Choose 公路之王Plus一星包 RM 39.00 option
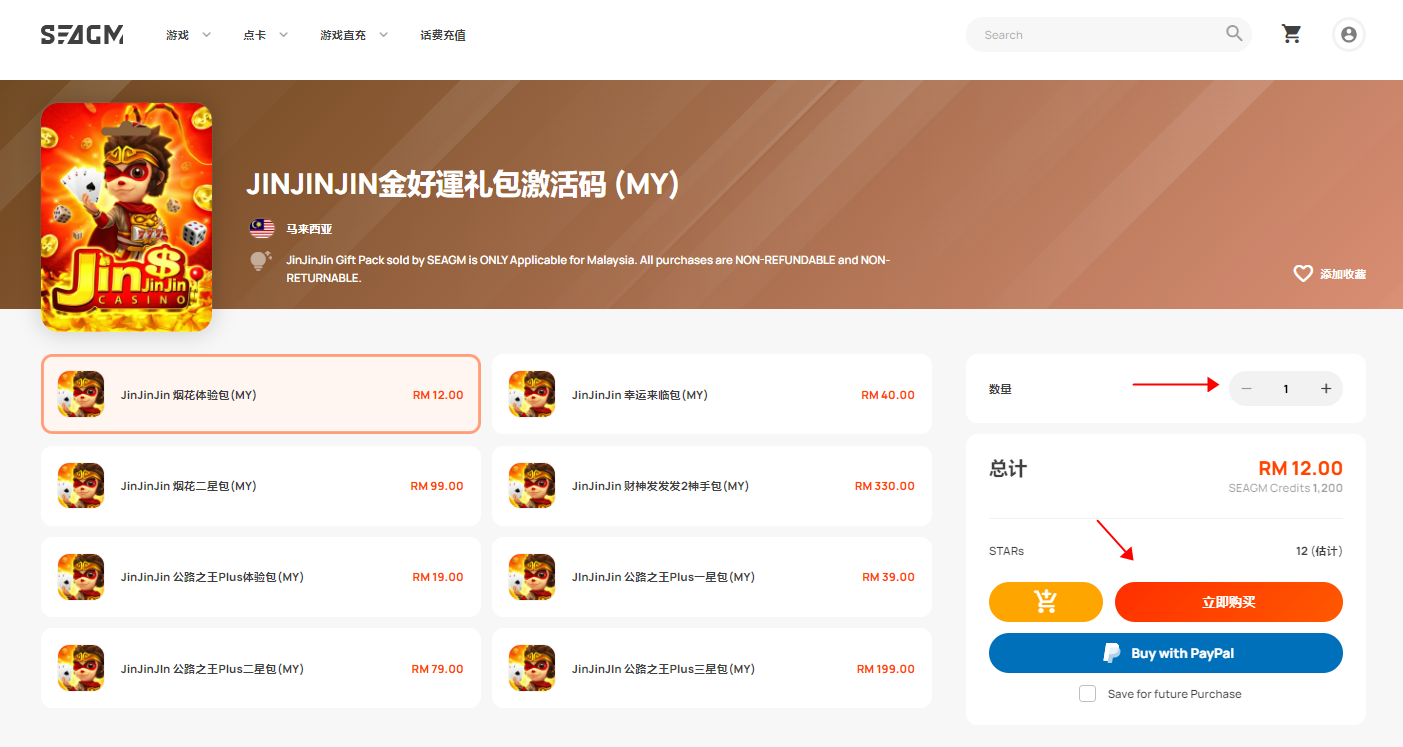This screenshot has height=747, width=1403. (x=712, y=577)
